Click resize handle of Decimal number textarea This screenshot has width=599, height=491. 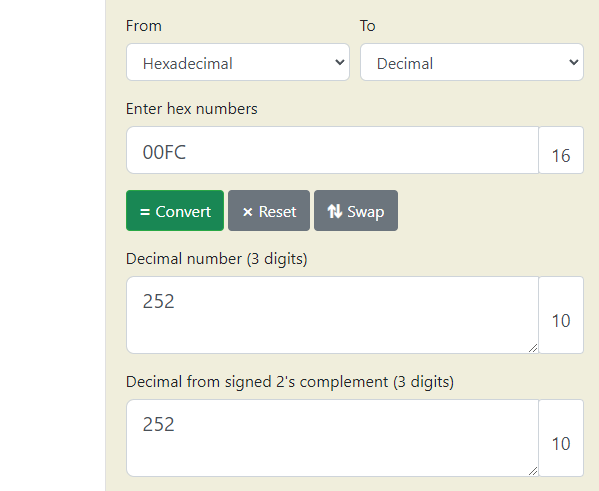click(533, 348)
